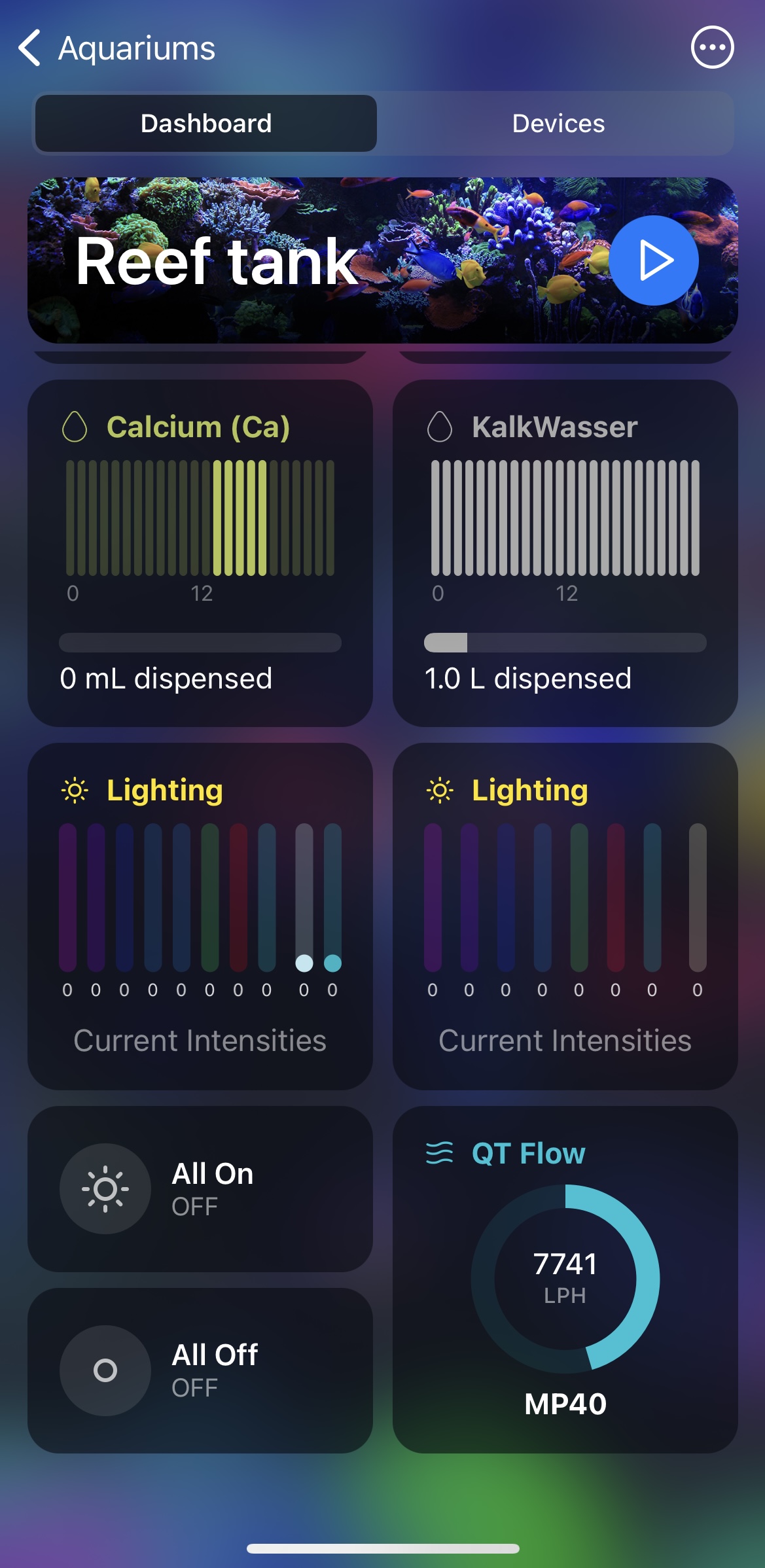Screen dimensions: 765x1568
Task: Tap the sun icon on right Lighting card
Action: (x=440, y=791)
